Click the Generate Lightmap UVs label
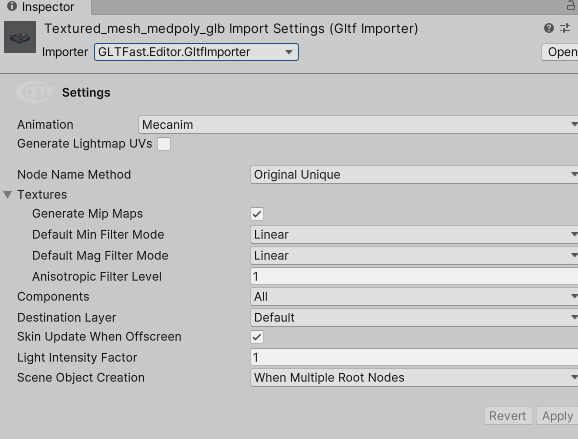 click(84, 143)
